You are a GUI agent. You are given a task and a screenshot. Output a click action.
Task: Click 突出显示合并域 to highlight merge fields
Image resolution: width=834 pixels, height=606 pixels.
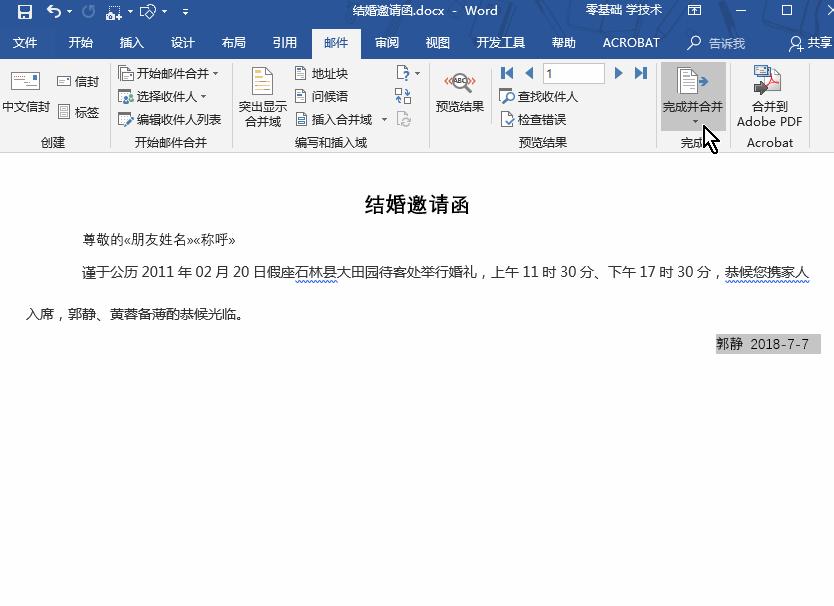click(x=262, y=95)
